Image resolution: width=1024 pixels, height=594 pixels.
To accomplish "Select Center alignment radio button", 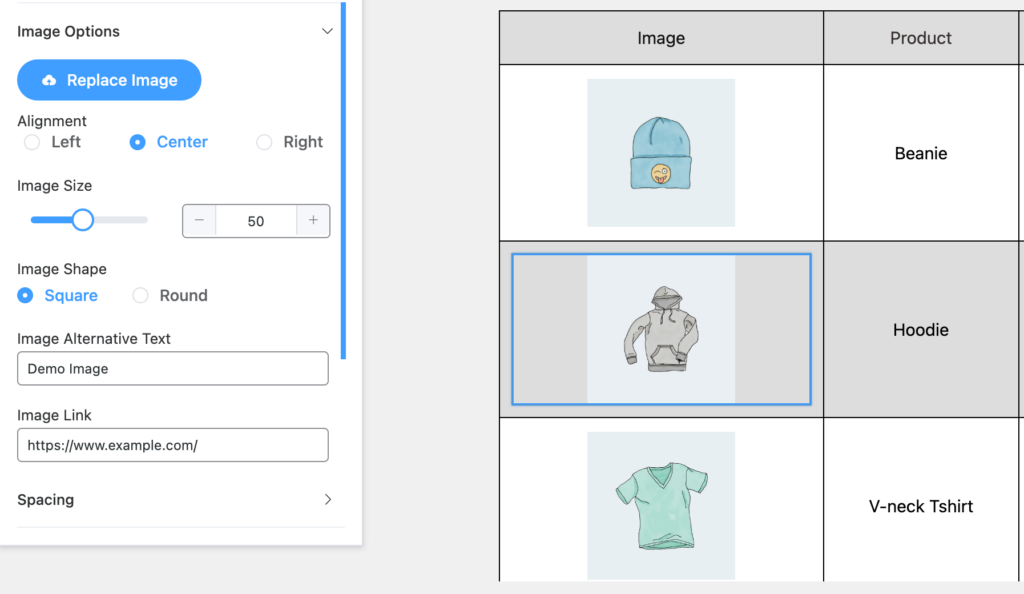I will tap(137, 142).
